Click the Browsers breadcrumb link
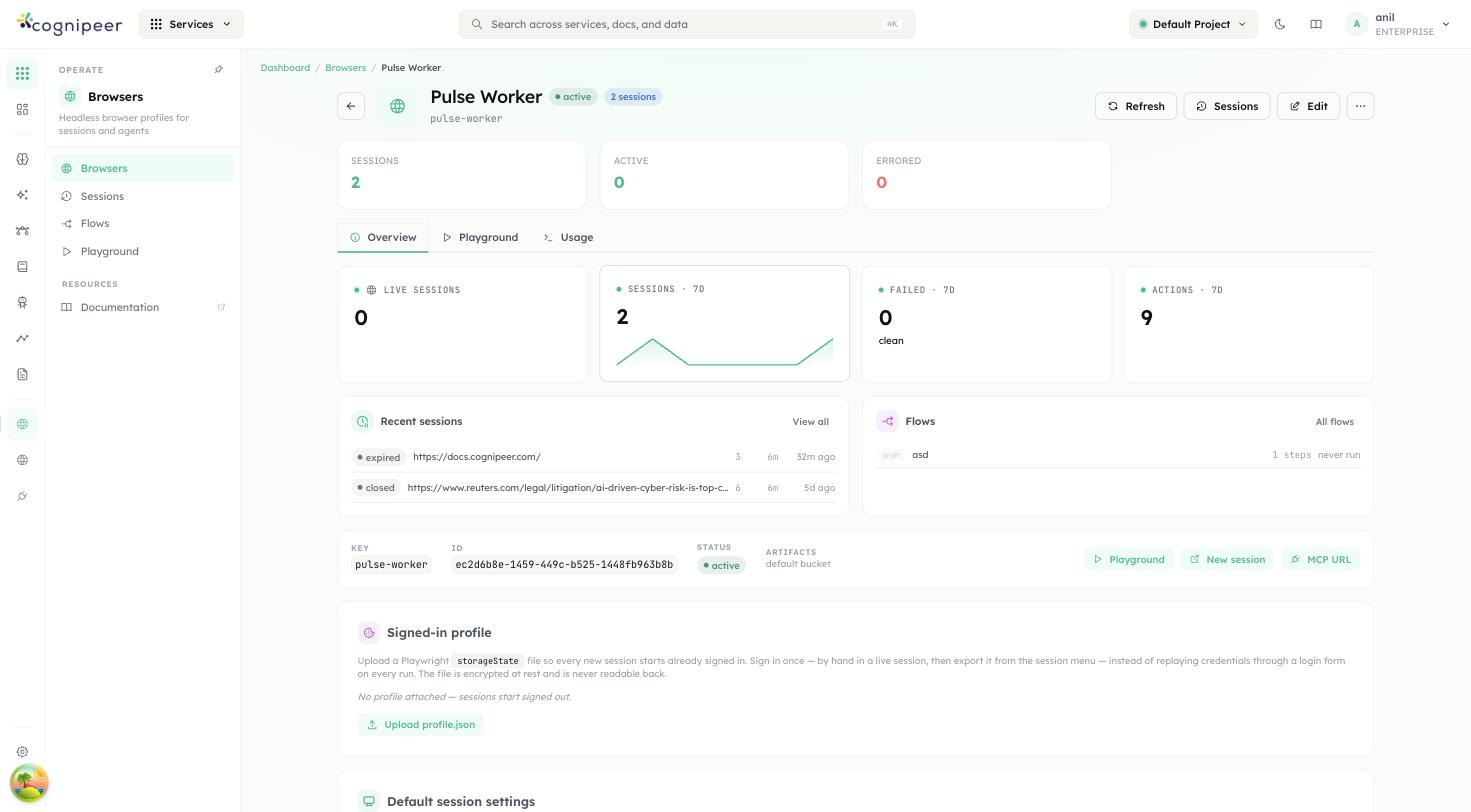The image size is (1471, 812). point(345,68)
